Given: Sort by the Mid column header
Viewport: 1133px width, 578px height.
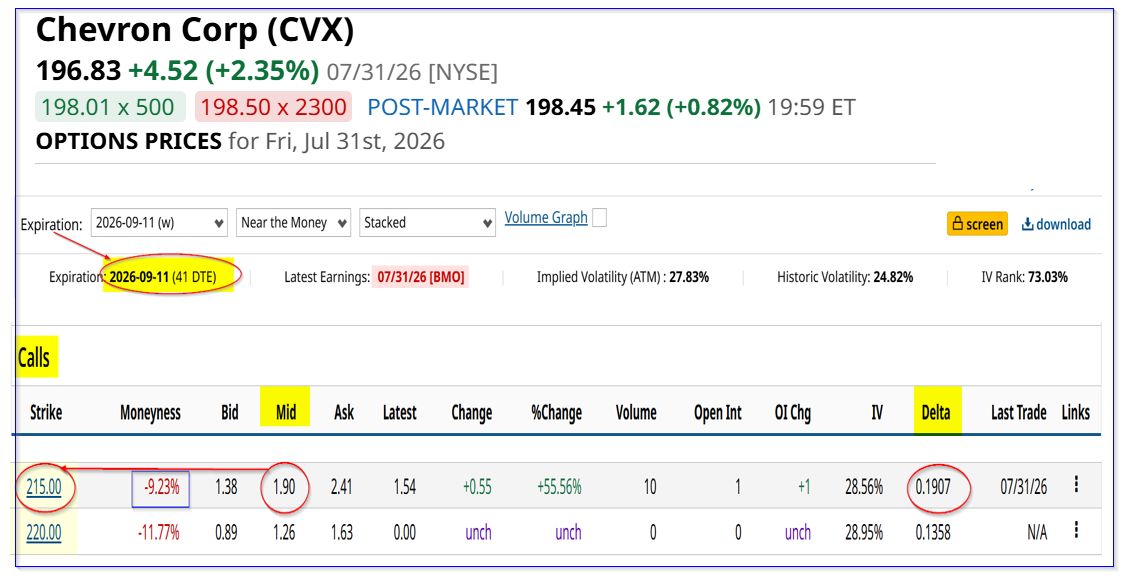Looking at the screenshot, I should tap(285, 413).
